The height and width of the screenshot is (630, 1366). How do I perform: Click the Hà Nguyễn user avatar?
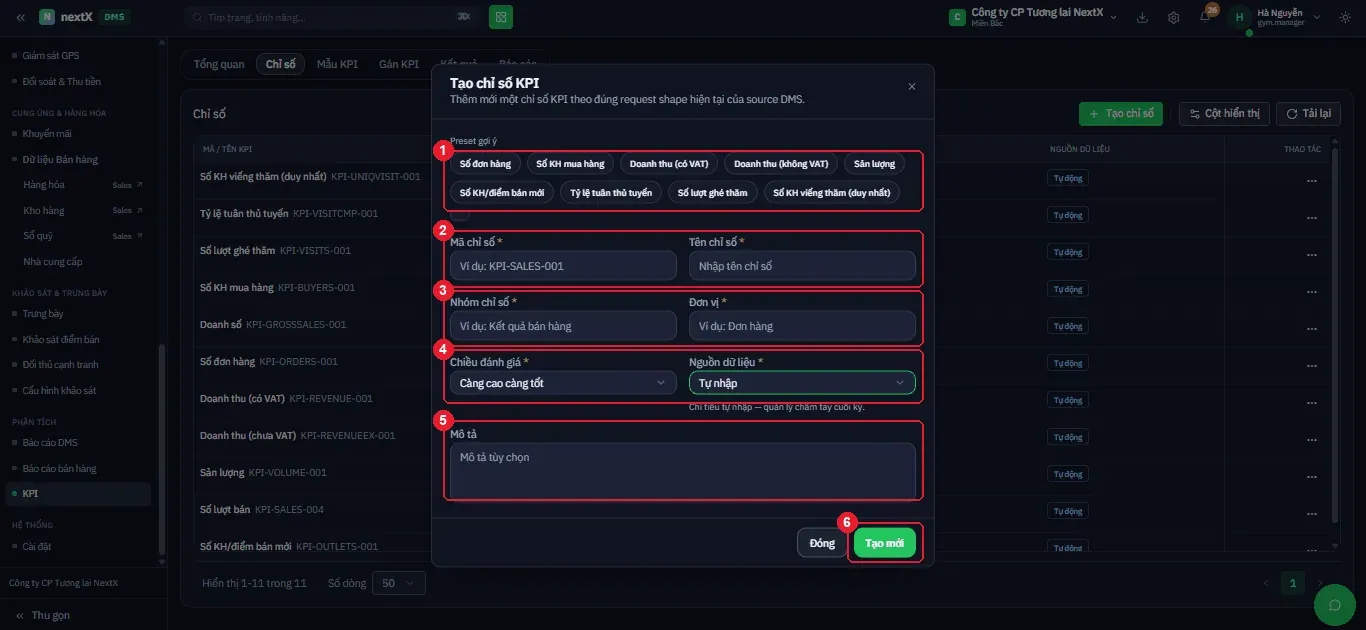1240,17
